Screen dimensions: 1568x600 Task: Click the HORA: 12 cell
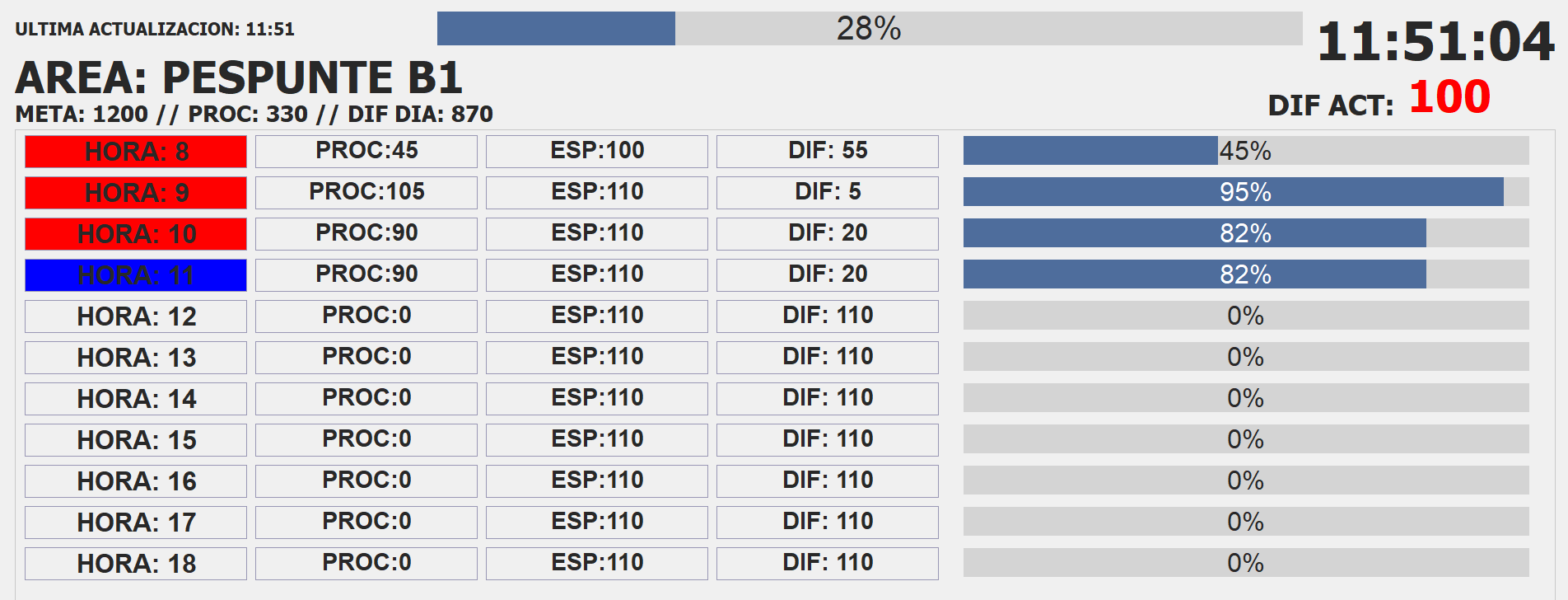136,316
